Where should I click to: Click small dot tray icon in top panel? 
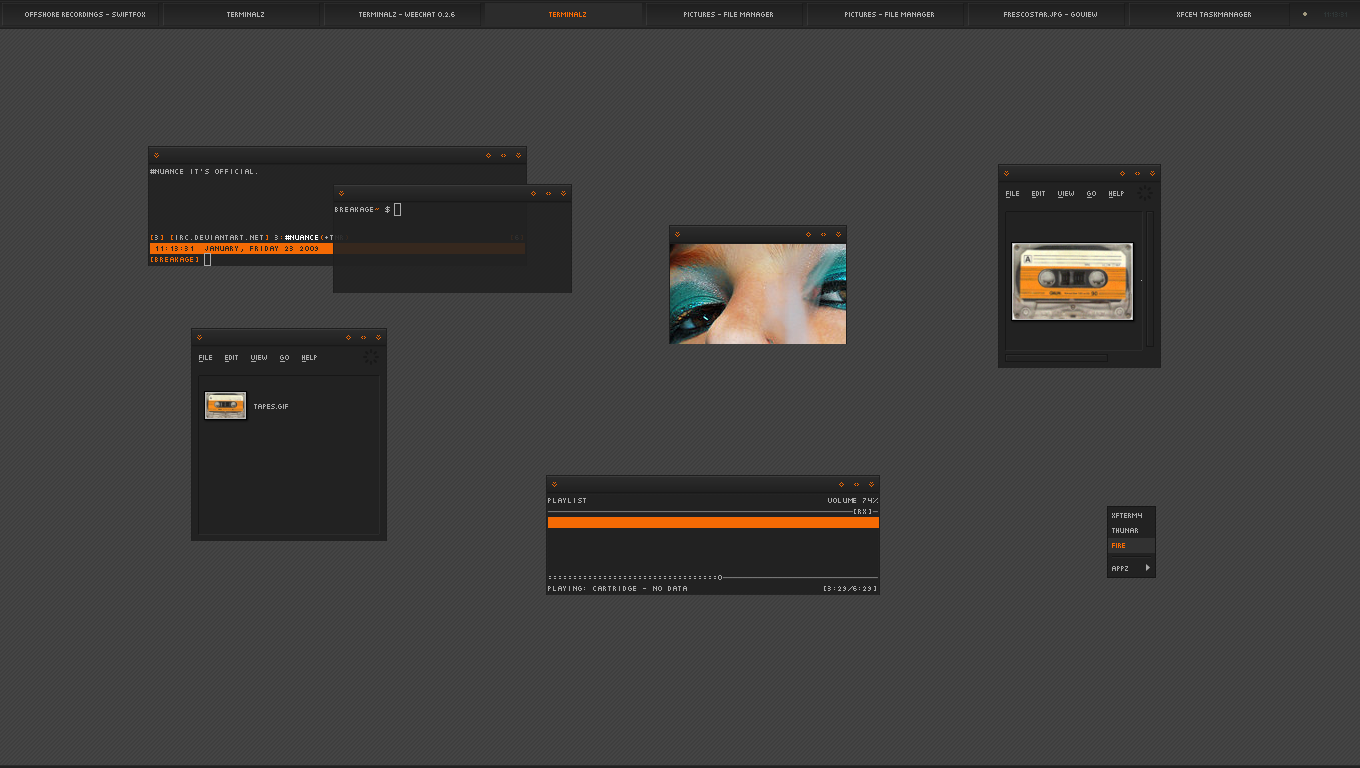pyautogui.click(x=1305, y=14)
